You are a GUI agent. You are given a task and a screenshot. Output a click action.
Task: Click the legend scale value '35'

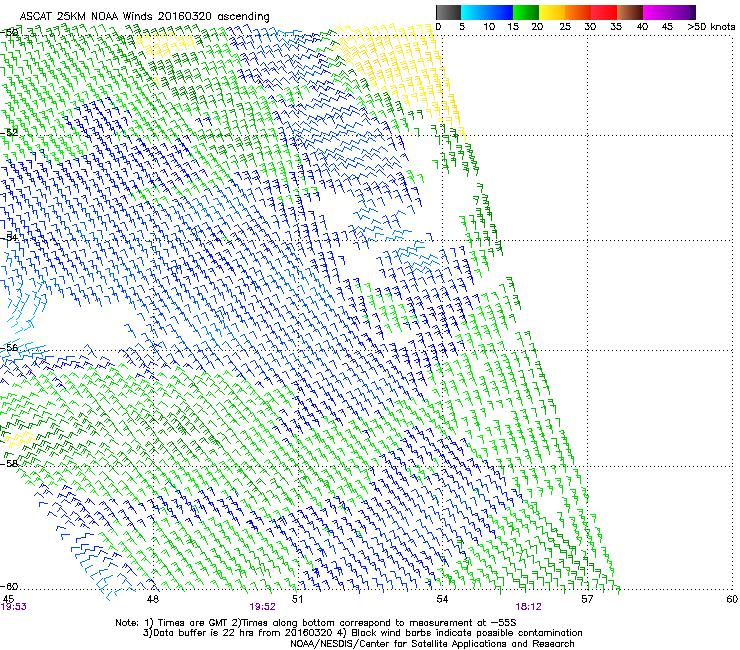pyautogui.click(x=616, y=26)
